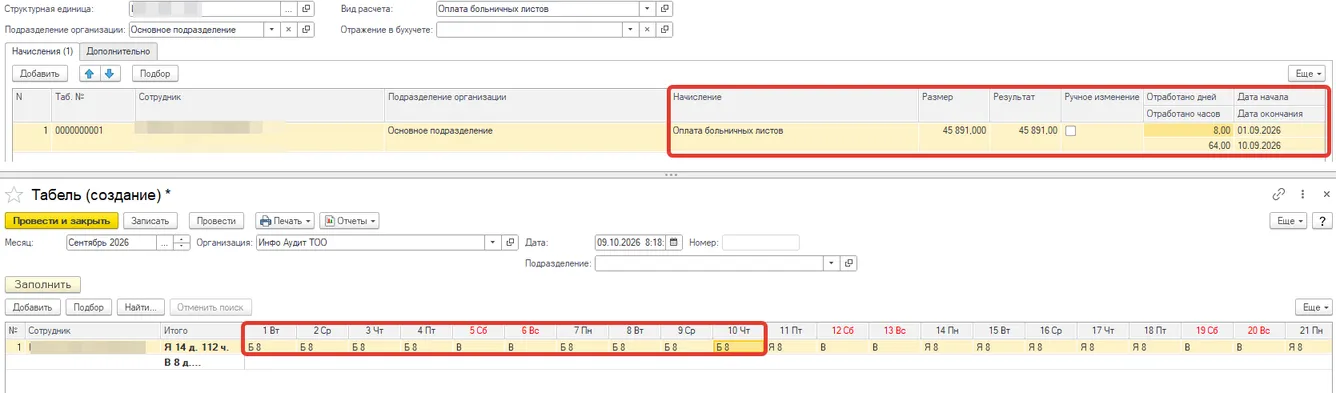Select Результат cell 45 891,00
Screen dimensions: 1336x393
tap(1025, 131)
